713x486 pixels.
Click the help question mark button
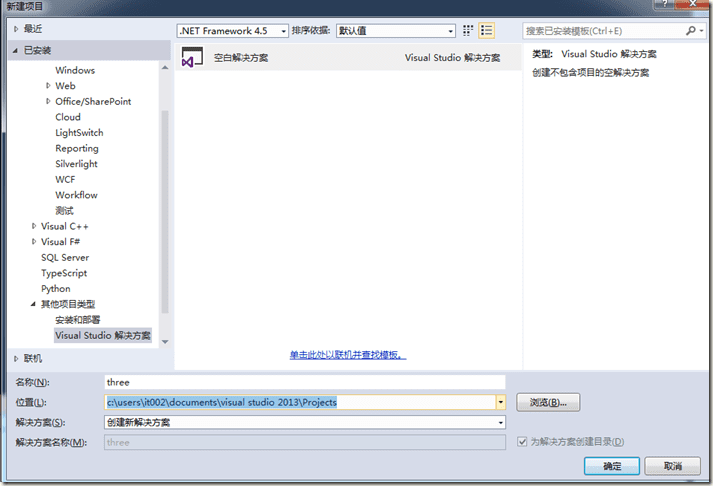click(x=664, y=4)
